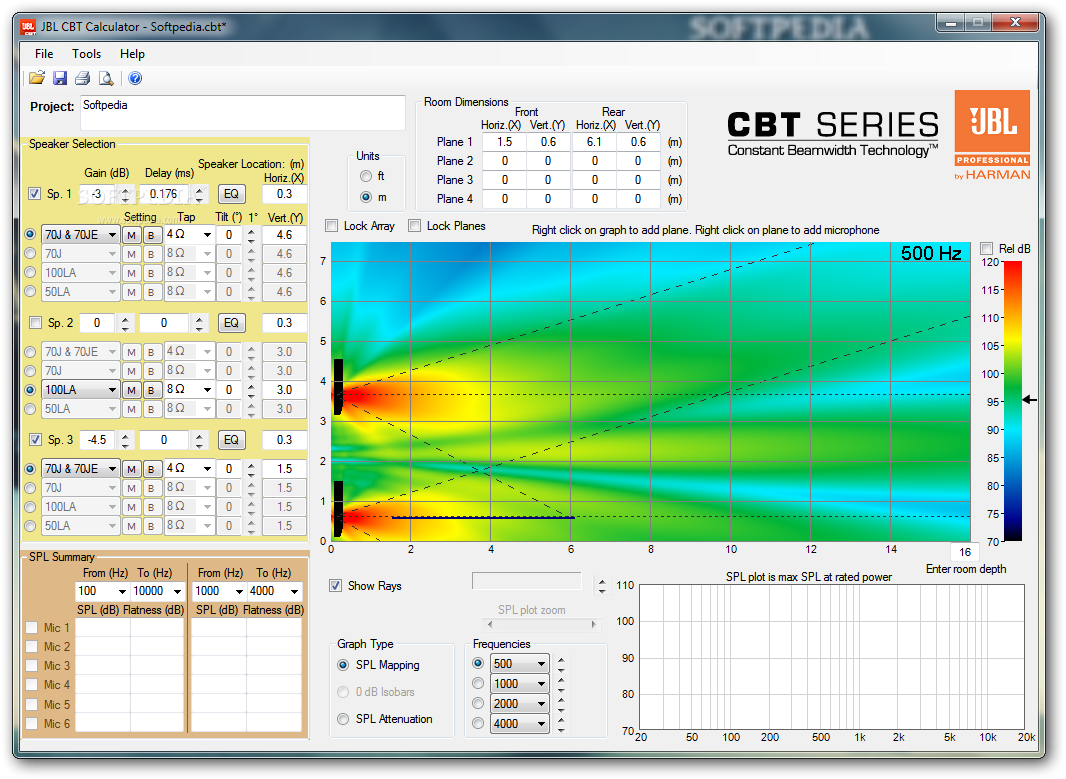
Task: Open the Sp. 3 70J & 70JE model dropdown
Action: (112, 469)
